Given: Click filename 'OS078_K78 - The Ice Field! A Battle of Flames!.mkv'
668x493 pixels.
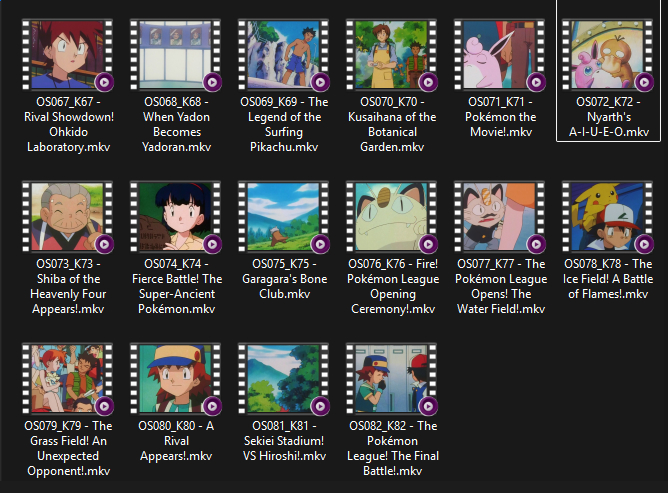Looking at the screenshot, I should pyautogui.click(x=608, y=279).
